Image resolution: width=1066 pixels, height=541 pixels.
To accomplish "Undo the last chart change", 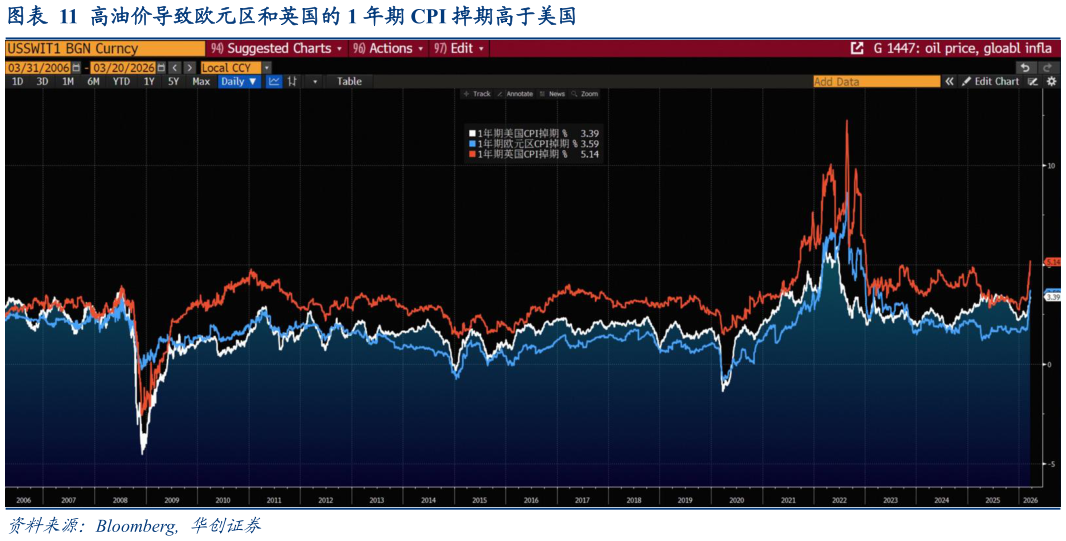I will tap(1025, 68).
